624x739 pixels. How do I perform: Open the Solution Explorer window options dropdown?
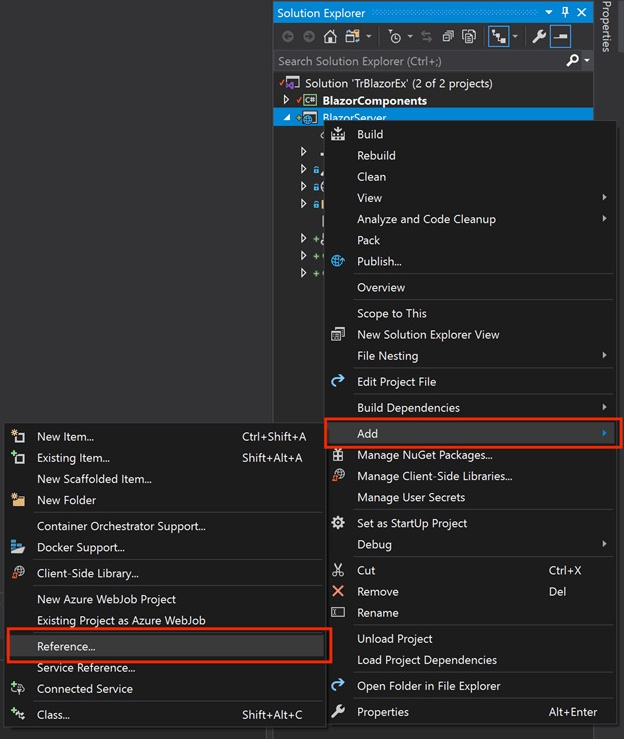tap(548, 13)
